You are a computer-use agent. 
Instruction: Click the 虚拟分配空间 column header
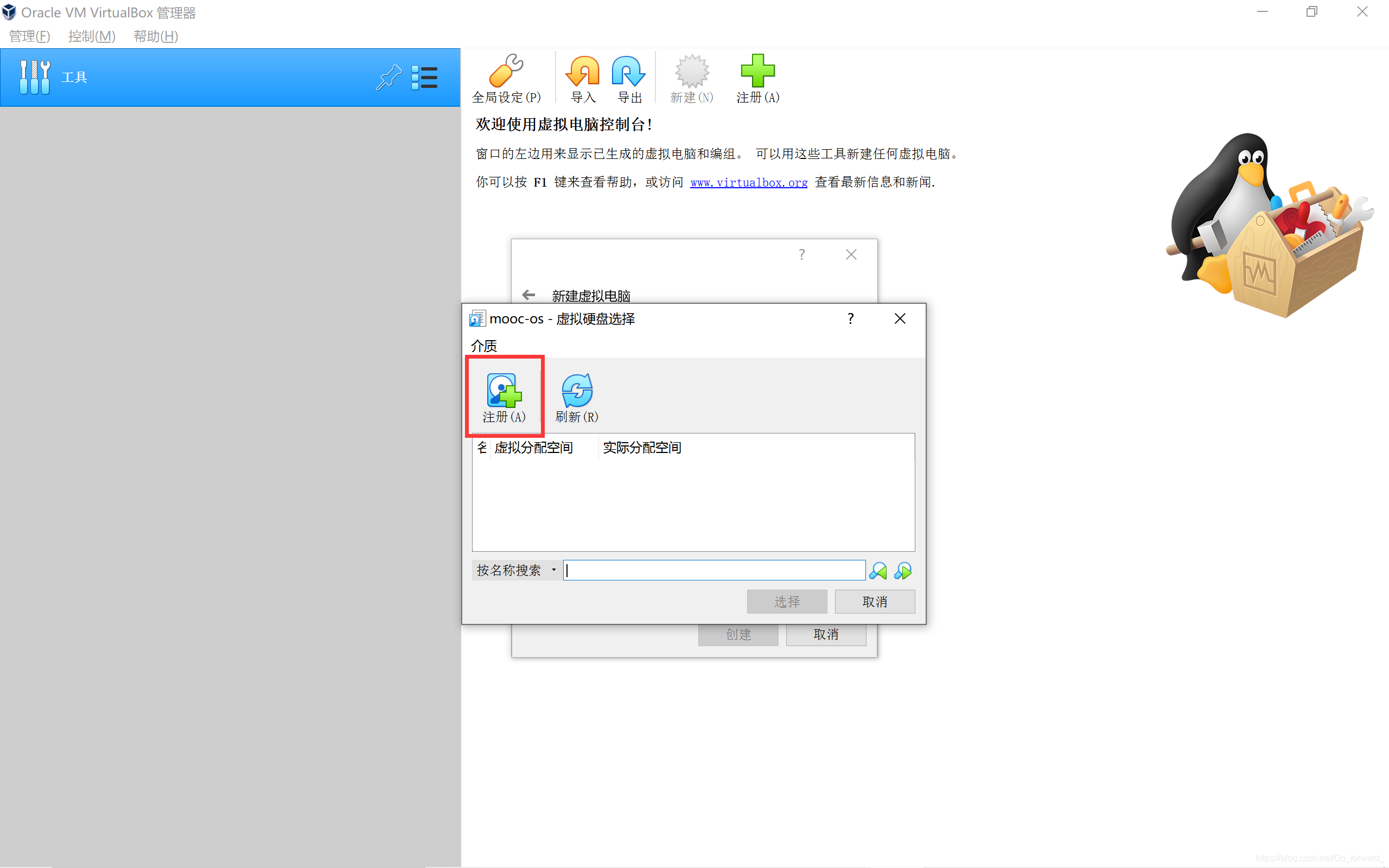[544, 448]
